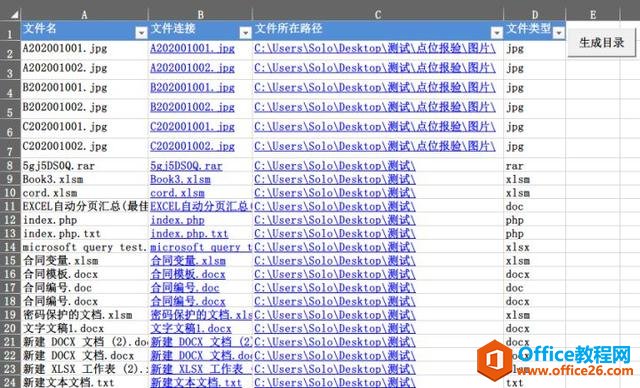This screenshot has height=388, width=640.
Task: Select cell with text index.php in column A
Action: [x=84, y=220]
